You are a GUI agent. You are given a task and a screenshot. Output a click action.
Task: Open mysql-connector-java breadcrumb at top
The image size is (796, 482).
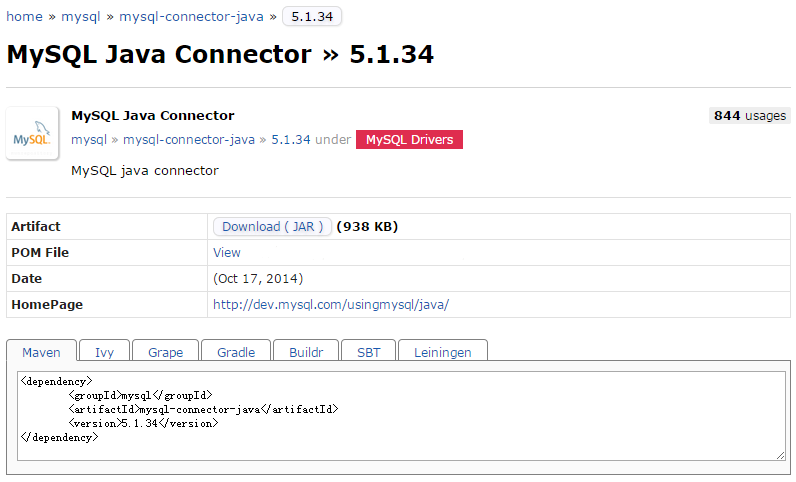[191, 17]
